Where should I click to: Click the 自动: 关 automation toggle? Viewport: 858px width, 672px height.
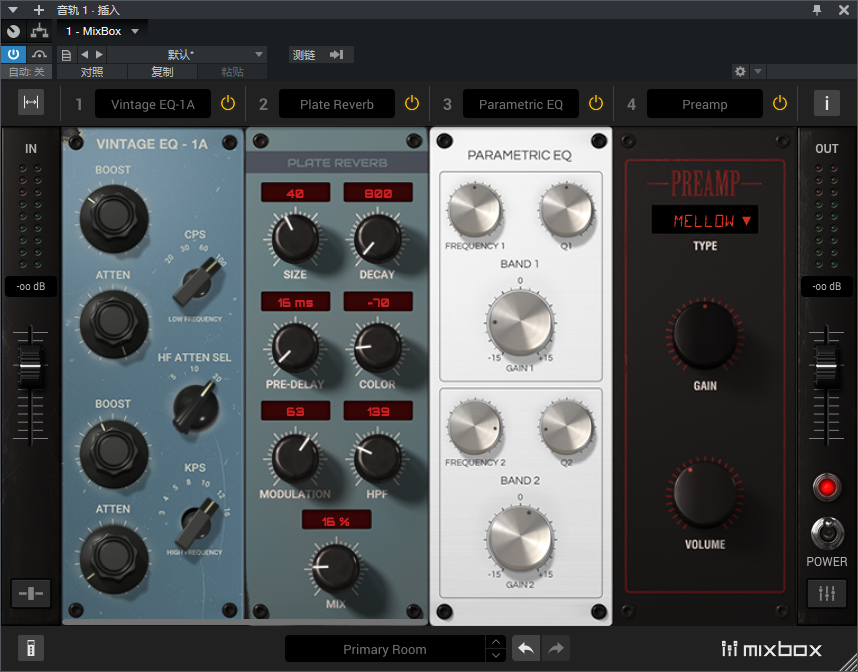click(26, 72)
